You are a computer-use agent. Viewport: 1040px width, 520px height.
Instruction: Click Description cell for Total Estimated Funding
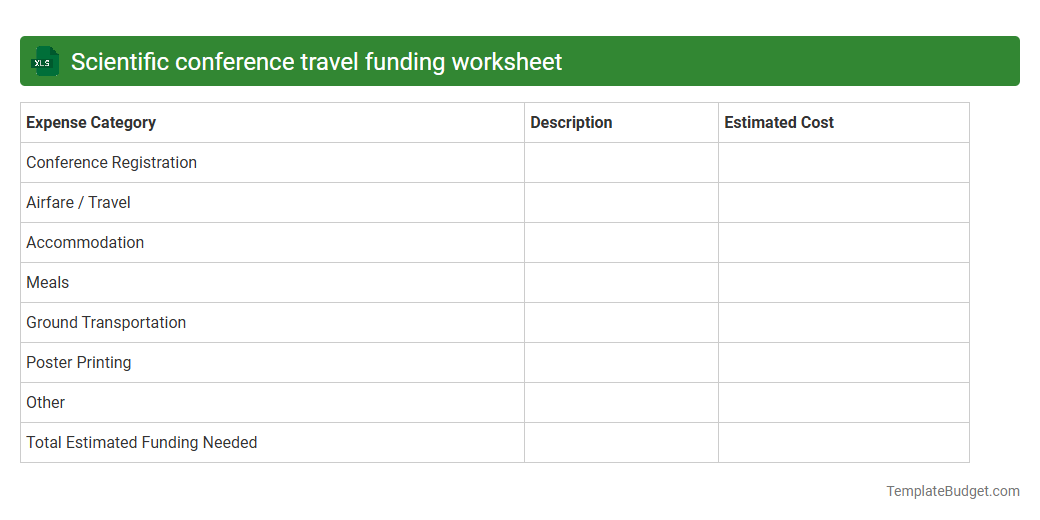(x=621, y=442)
